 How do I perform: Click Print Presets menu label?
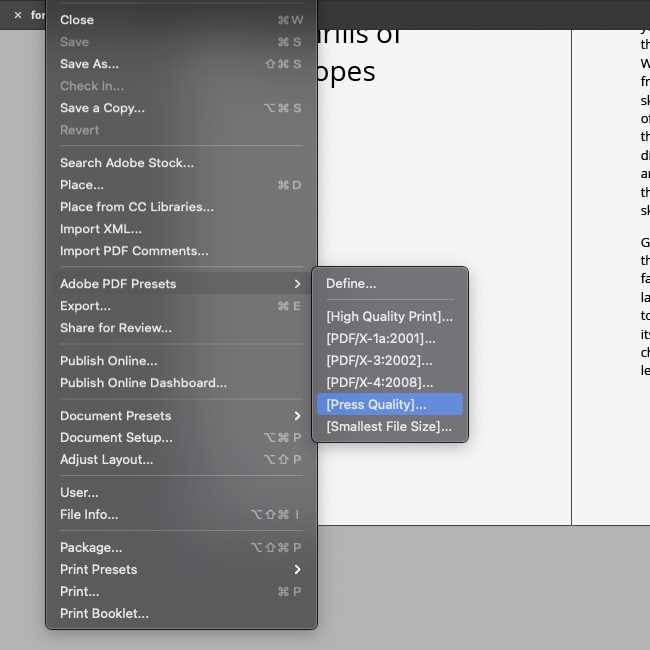coord(99,570)
